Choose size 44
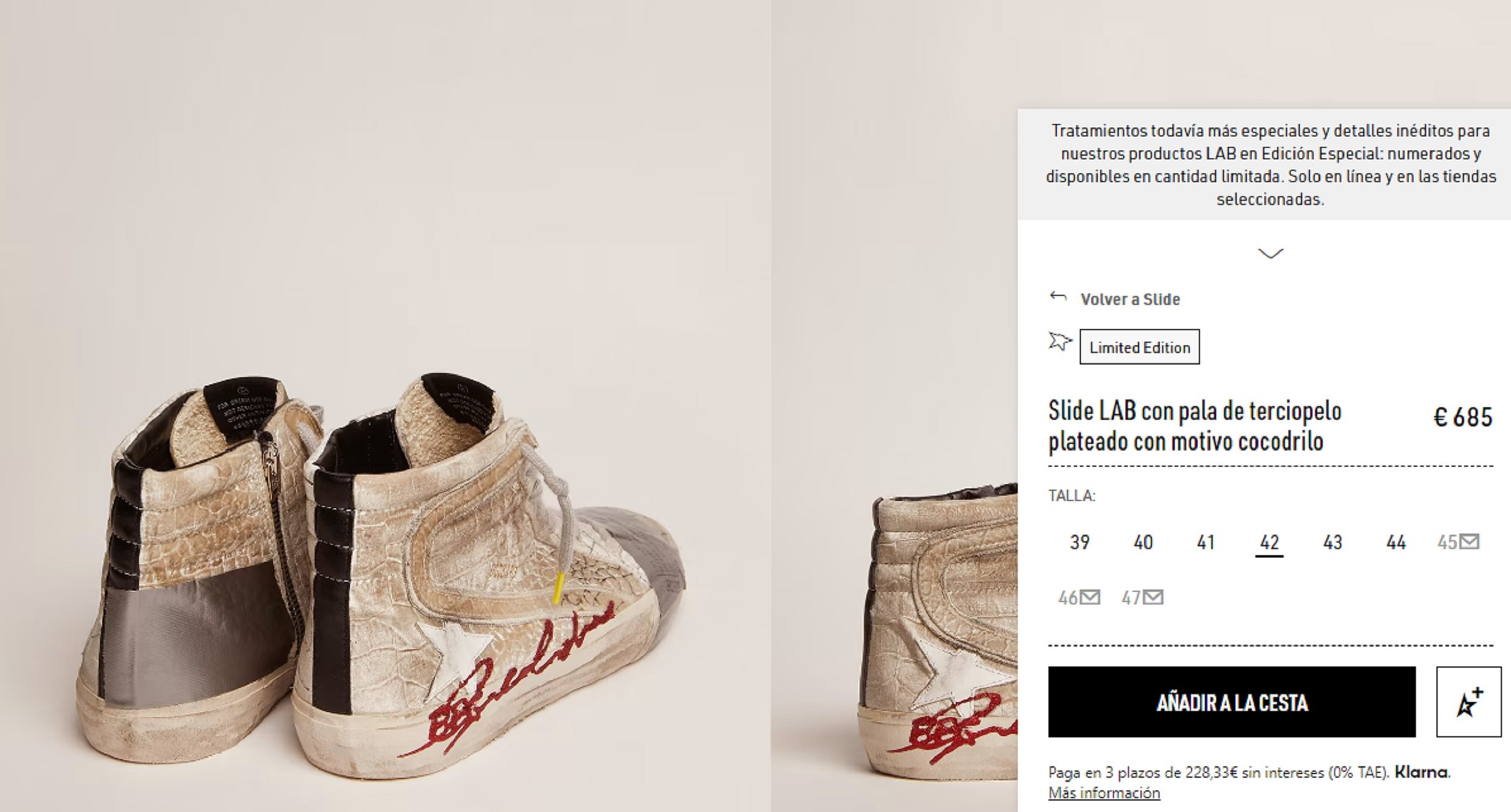This screenshot has width=1511, height=812. point(1396,543)
